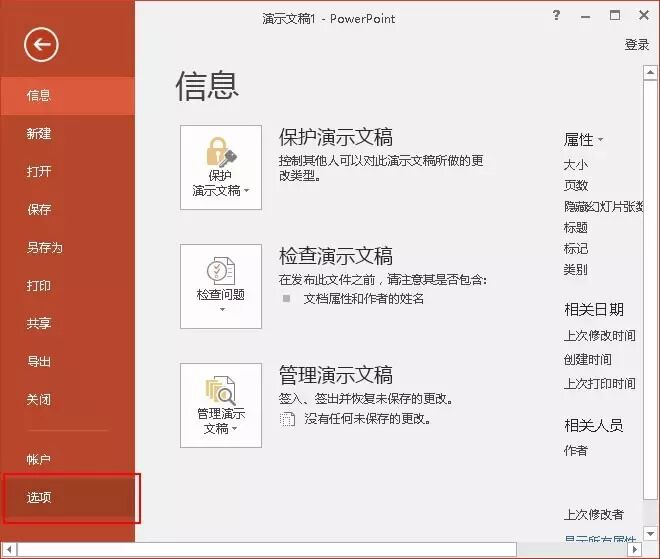Click 上次修改时间 label
This screenshot has height=559, width=660.
pos(600,336)
